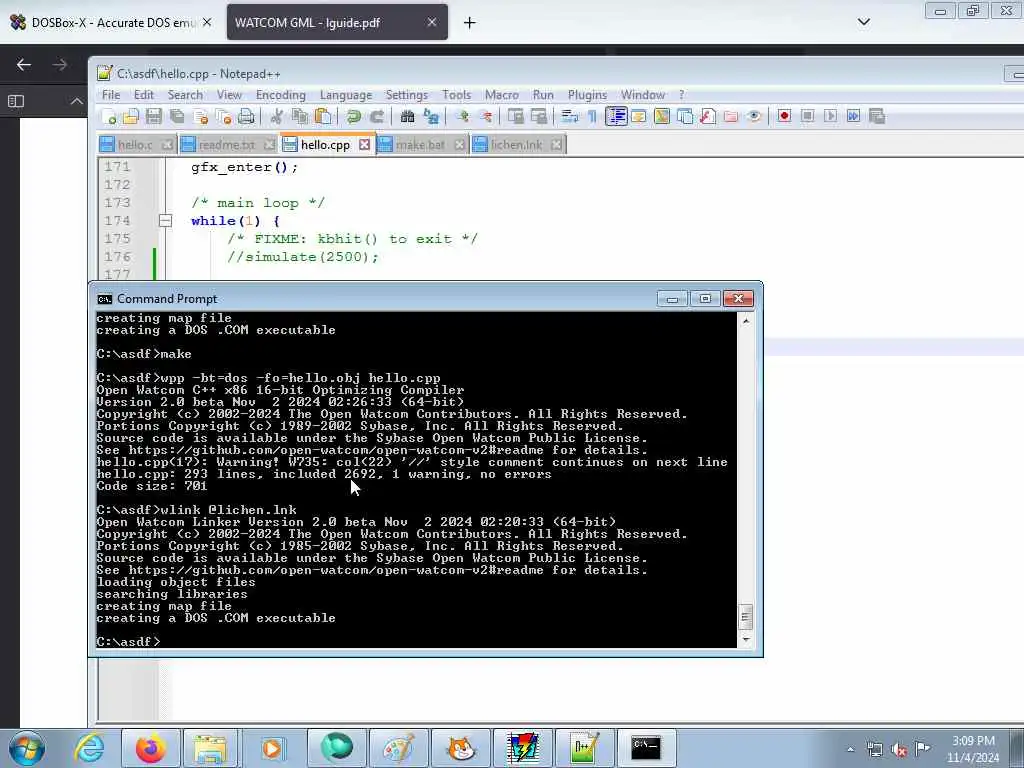Open the File menu in Notepad++
The height and width of the screenshot is (768, 1024).
[x=111, y=95]
